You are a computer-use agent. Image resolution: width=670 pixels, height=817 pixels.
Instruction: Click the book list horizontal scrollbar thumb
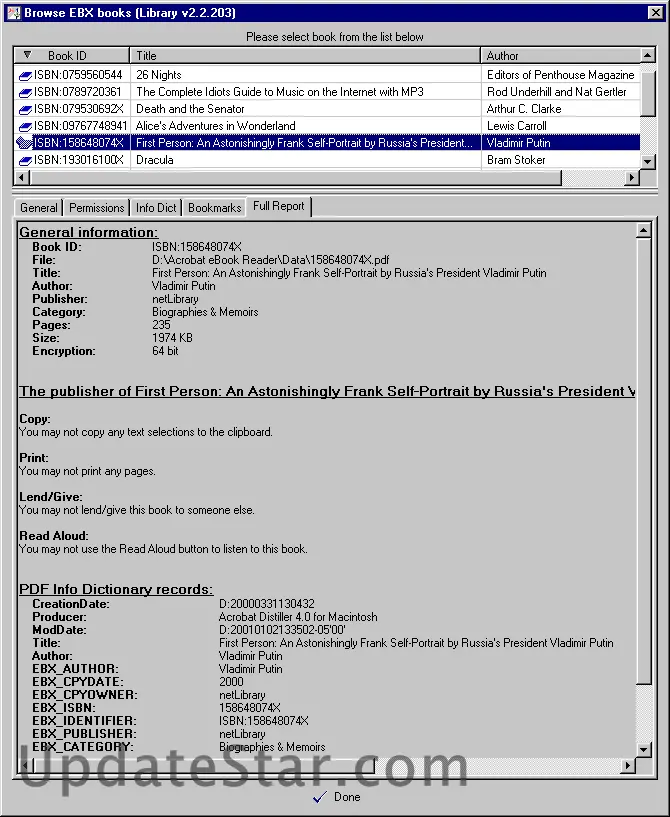coord(295,177)
